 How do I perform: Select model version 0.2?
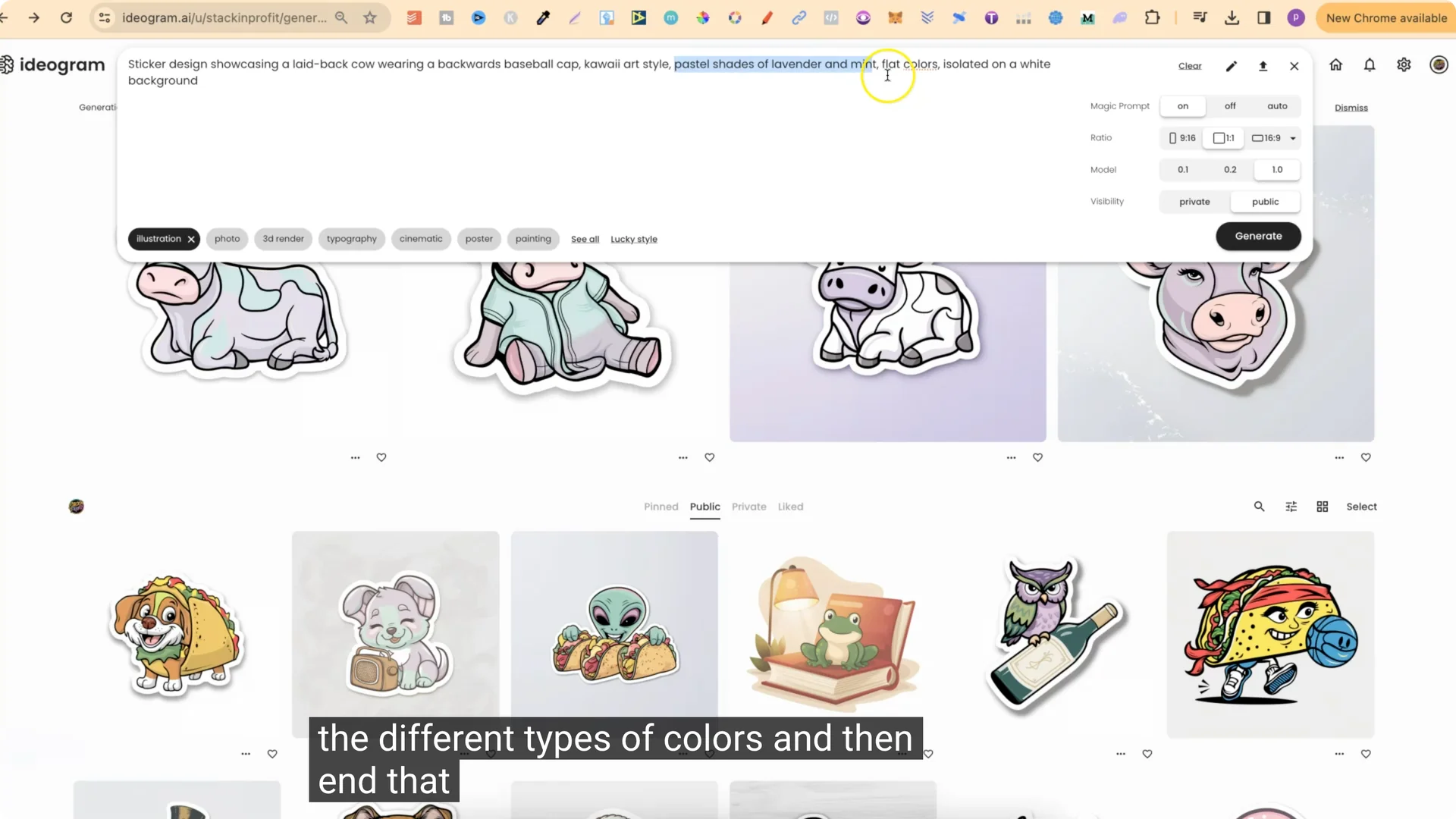coord(1230,169)
